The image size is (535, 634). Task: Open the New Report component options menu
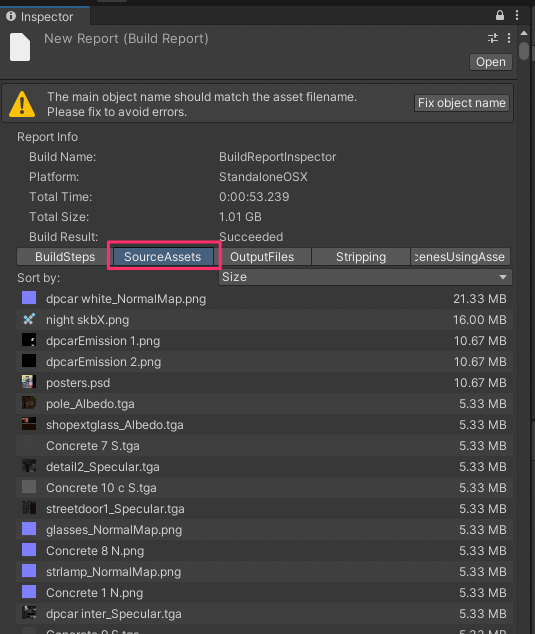coord(509,38)
